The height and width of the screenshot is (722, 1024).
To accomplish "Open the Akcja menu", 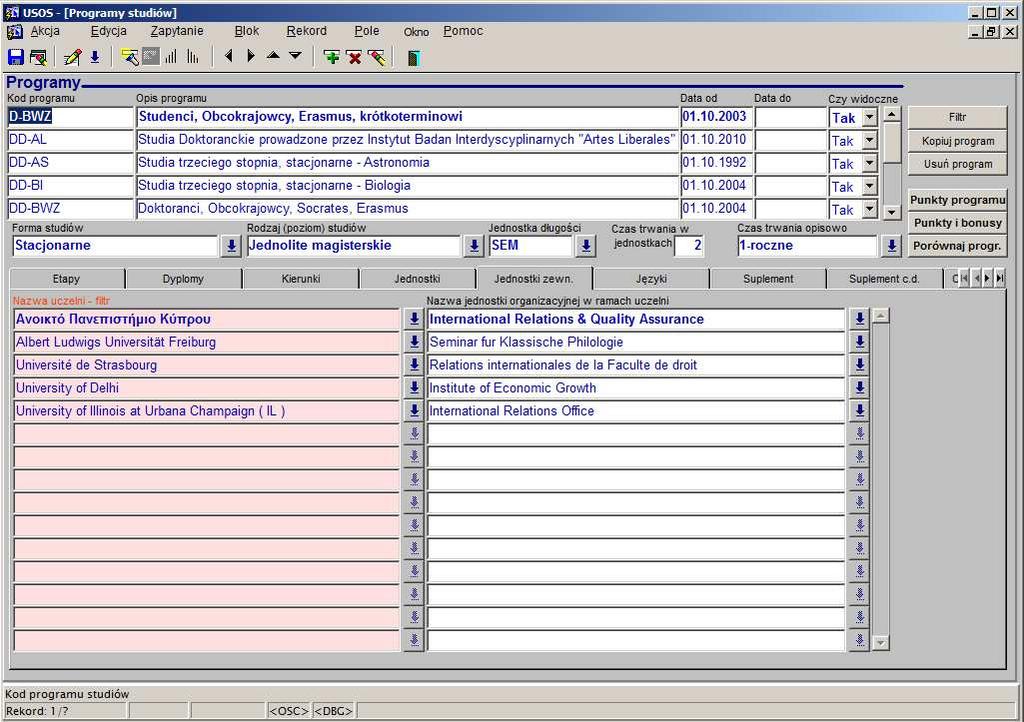I will pos(45,31).
